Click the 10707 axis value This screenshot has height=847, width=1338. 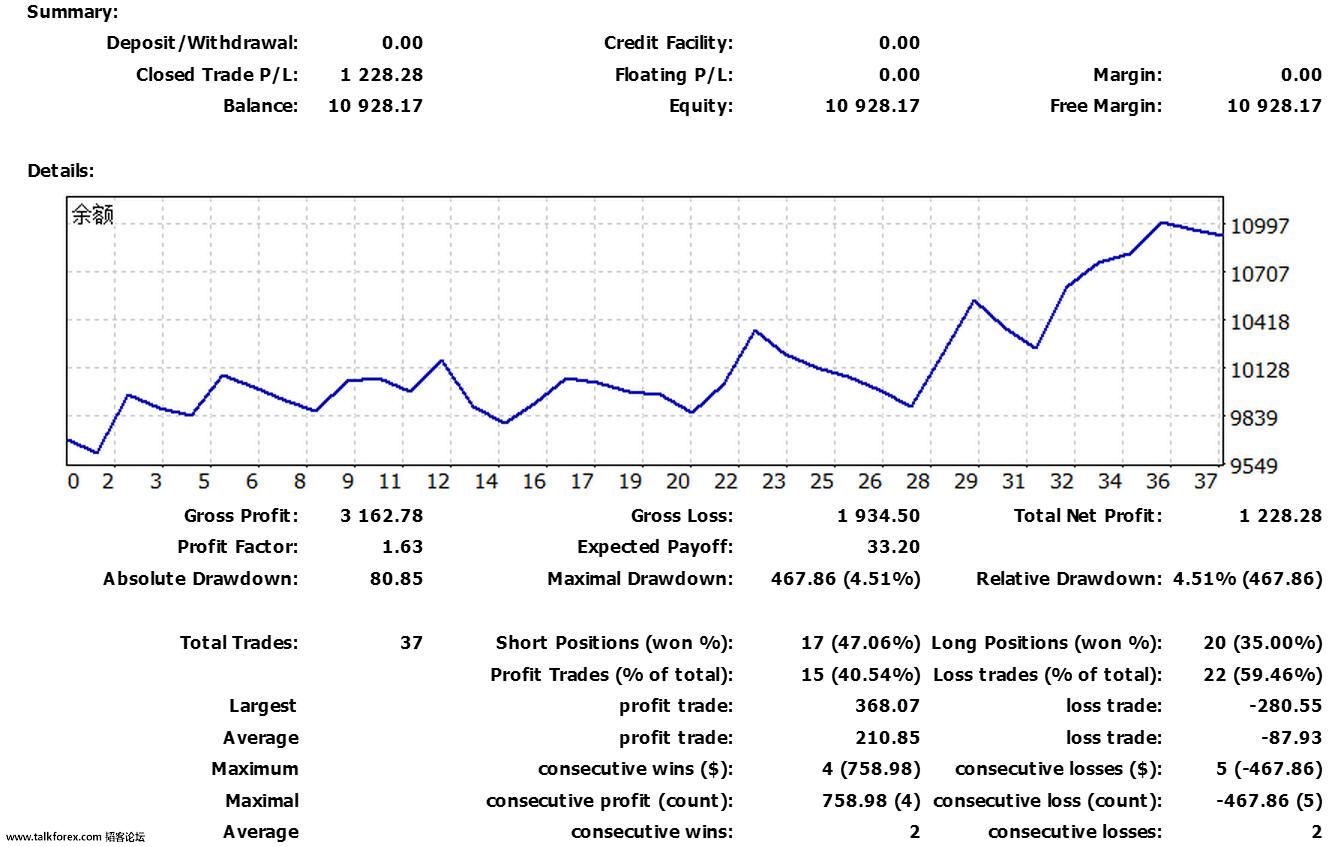[x=1259, y=274]
